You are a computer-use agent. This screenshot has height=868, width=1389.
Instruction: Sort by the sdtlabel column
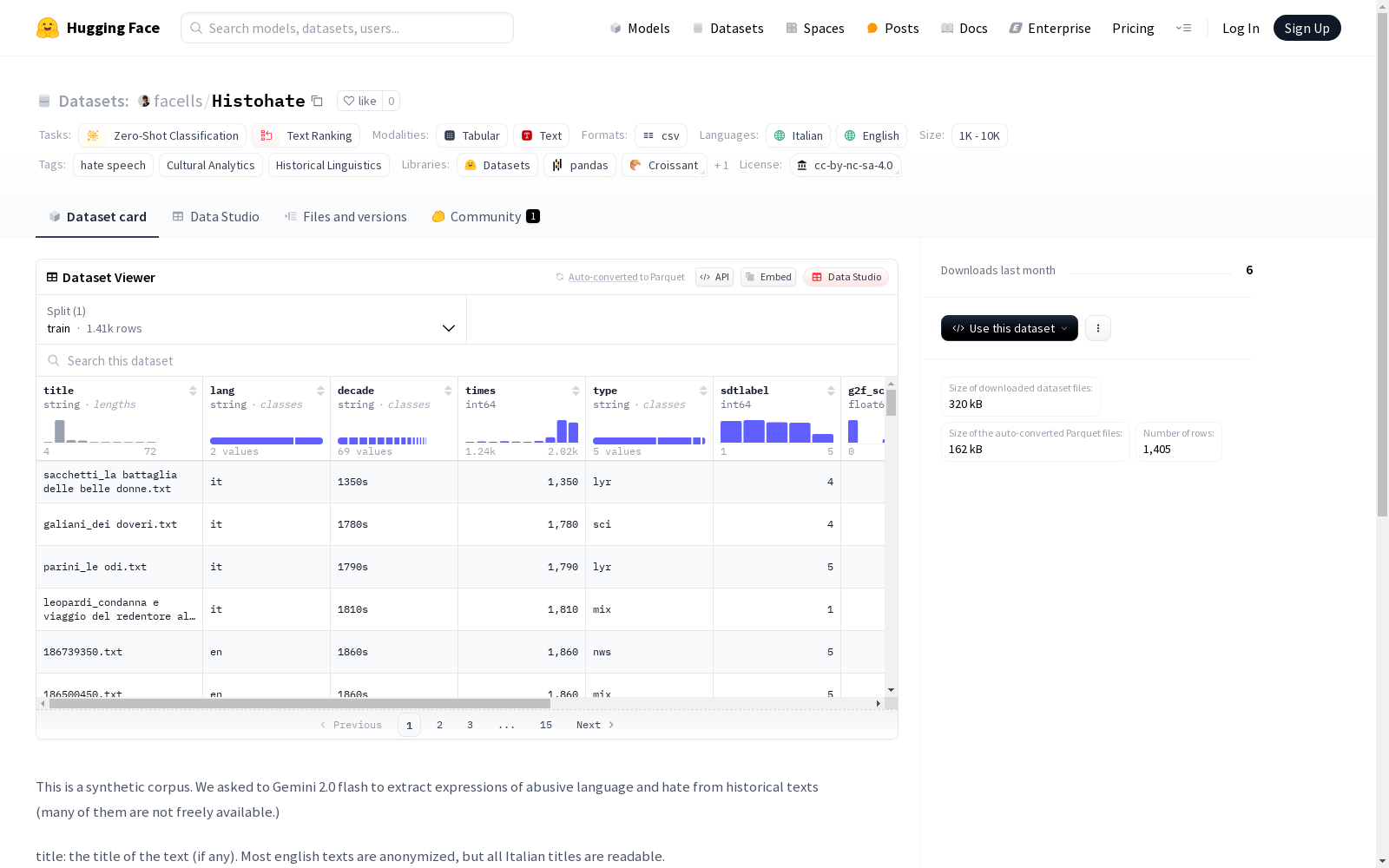(x=831, y=391)
